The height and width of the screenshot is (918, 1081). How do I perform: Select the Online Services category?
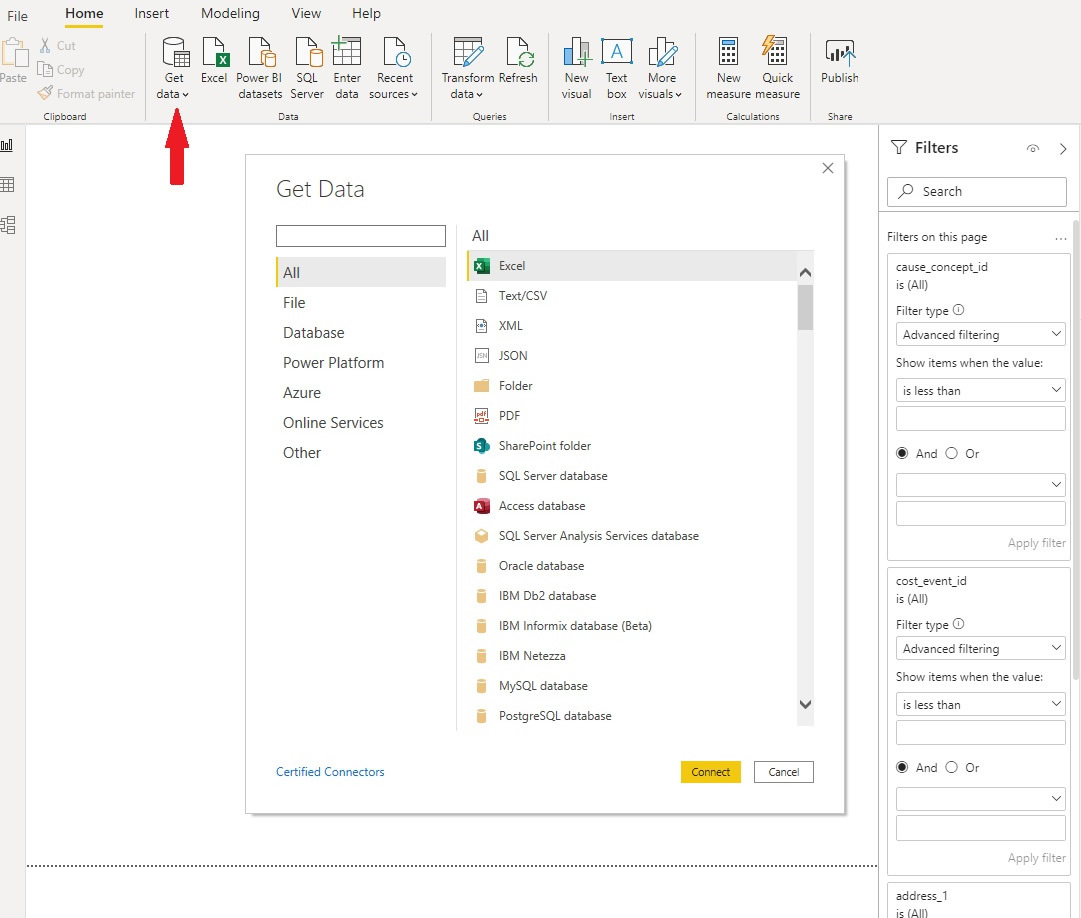pos(361,422)
